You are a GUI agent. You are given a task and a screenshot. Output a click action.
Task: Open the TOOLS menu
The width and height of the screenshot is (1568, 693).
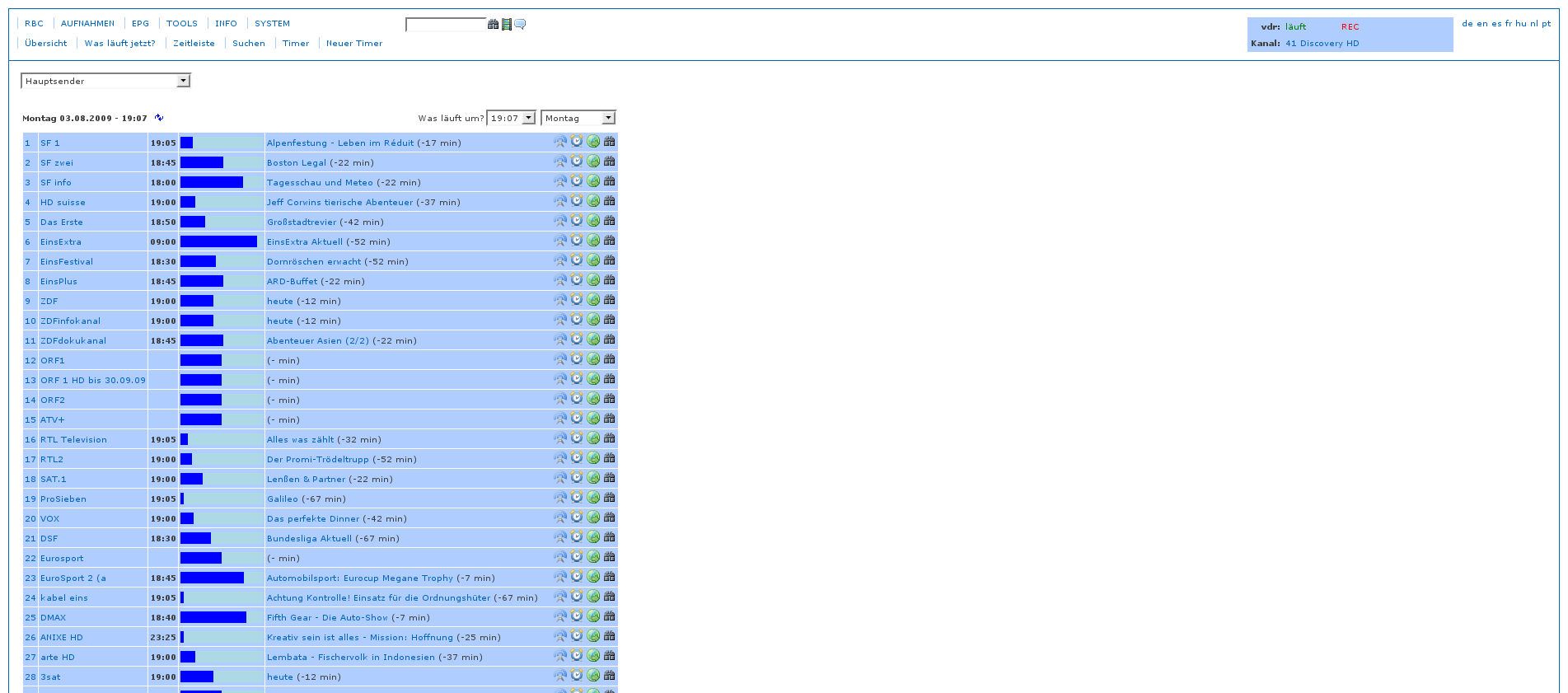point(182,24)
